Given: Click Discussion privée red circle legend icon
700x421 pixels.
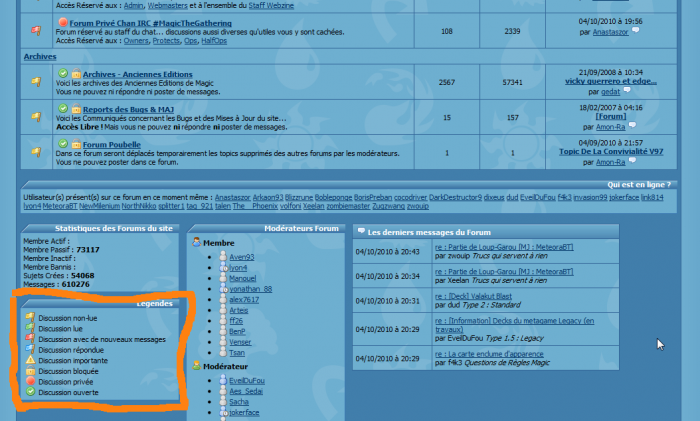Looking at the screenshot, I should (30, 381).
